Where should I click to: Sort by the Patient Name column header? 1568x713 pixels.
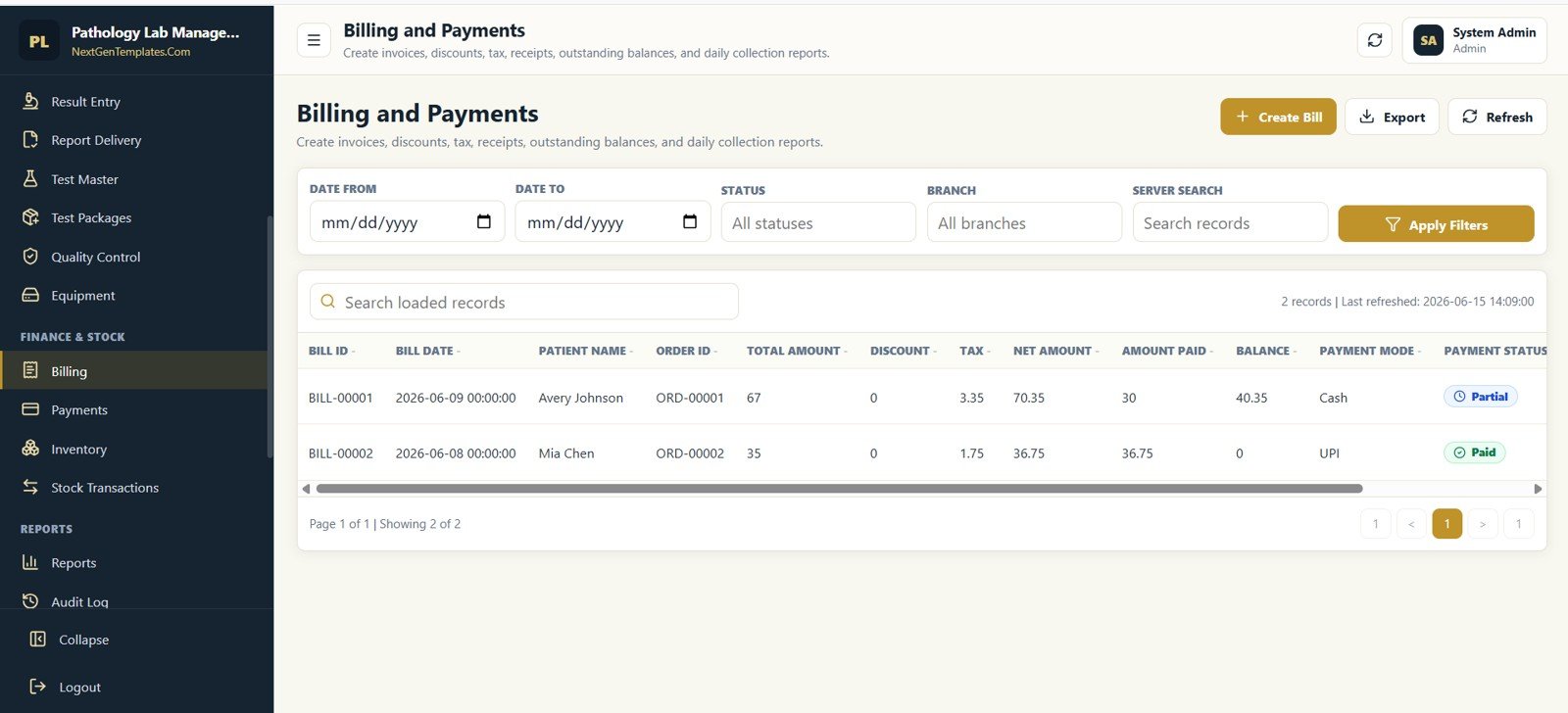pos(585,351)
